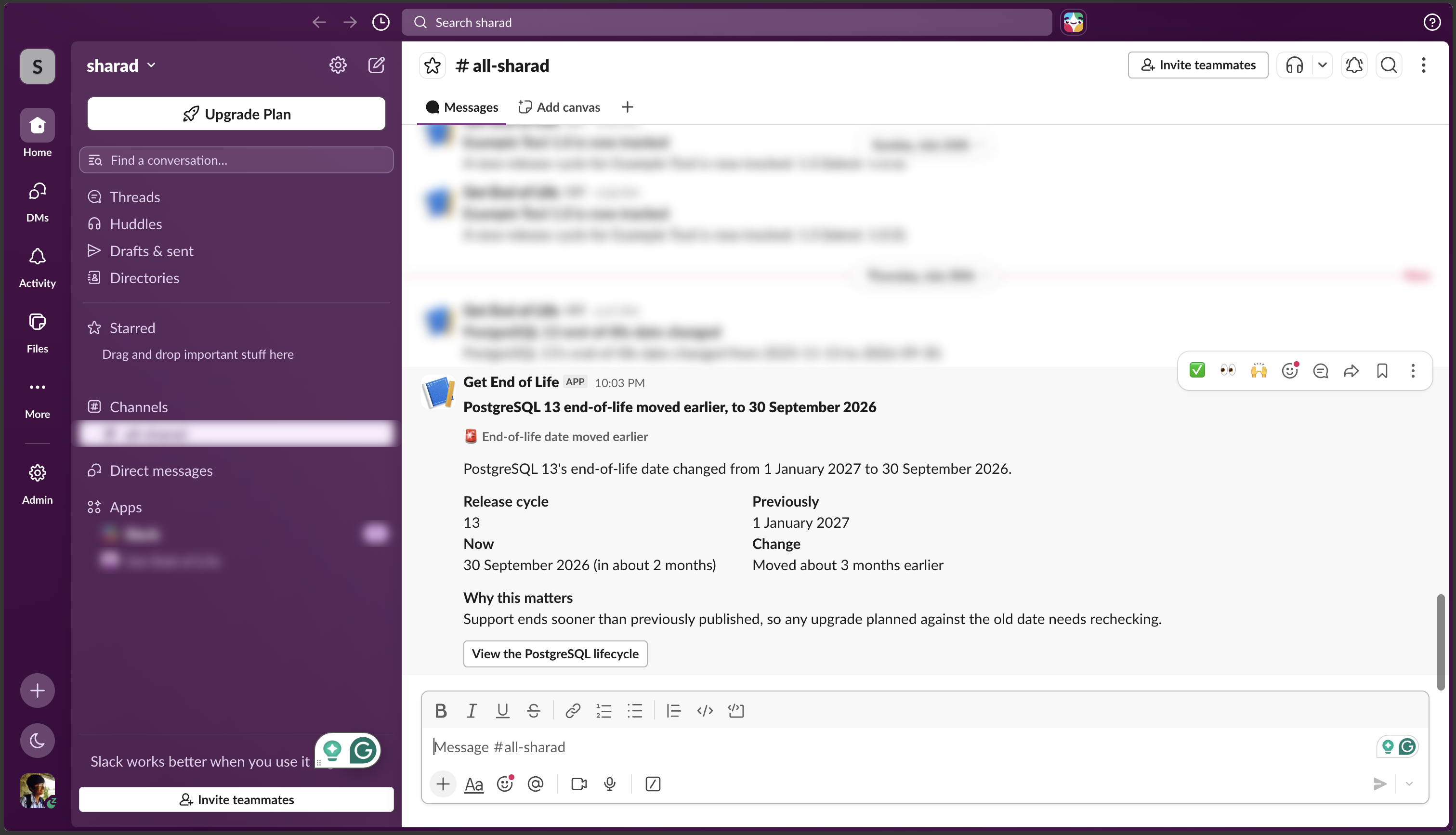
Task: Click the Search sharad field
Action: [x=727, y=22]
